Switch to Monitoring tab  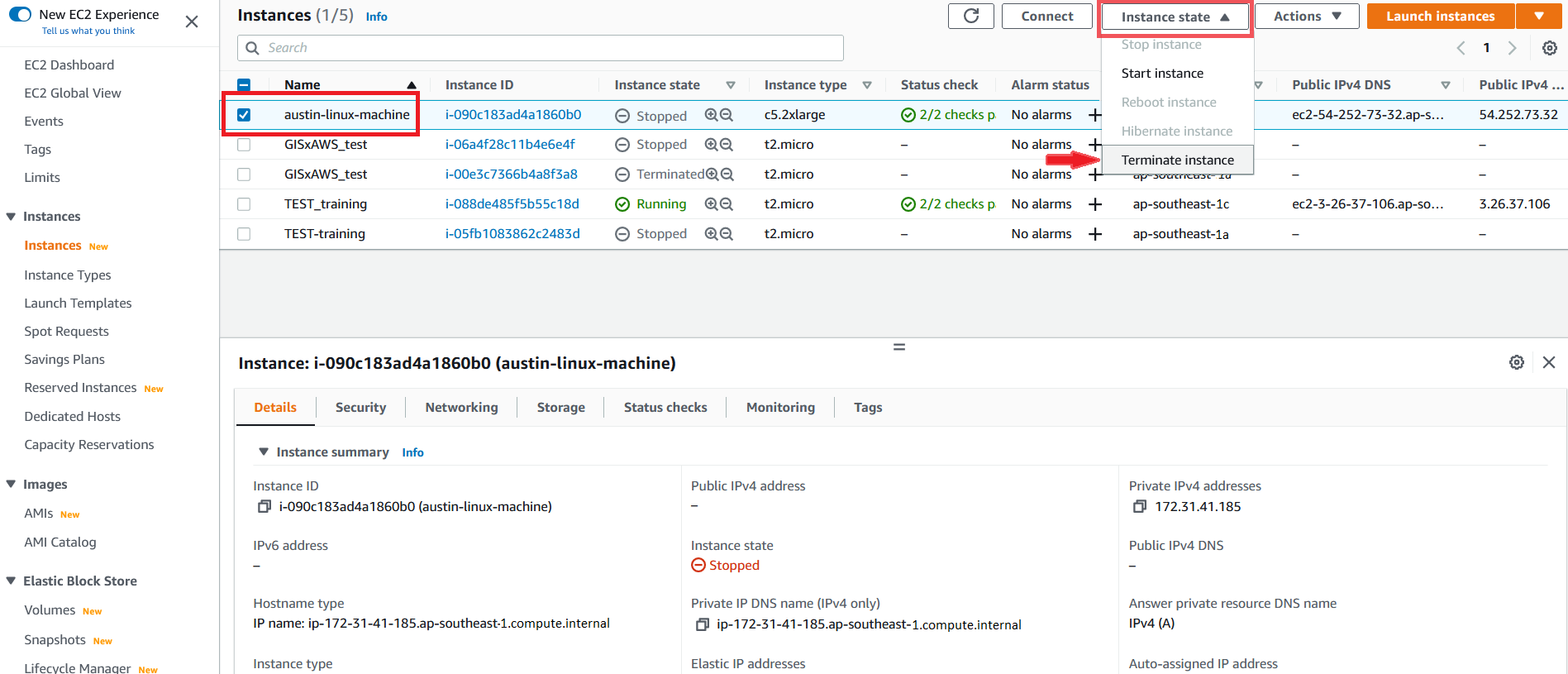pos(780,408)
